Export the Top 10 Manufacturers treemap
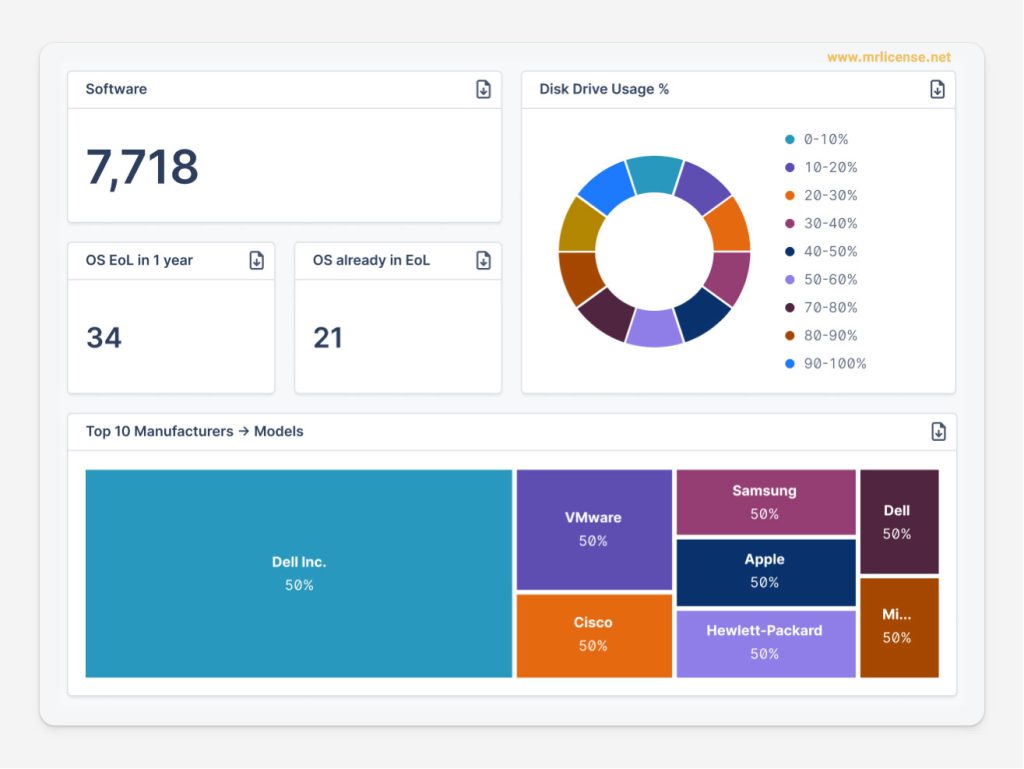Viewport: 1024px width, 769px height. click(938, 431)
